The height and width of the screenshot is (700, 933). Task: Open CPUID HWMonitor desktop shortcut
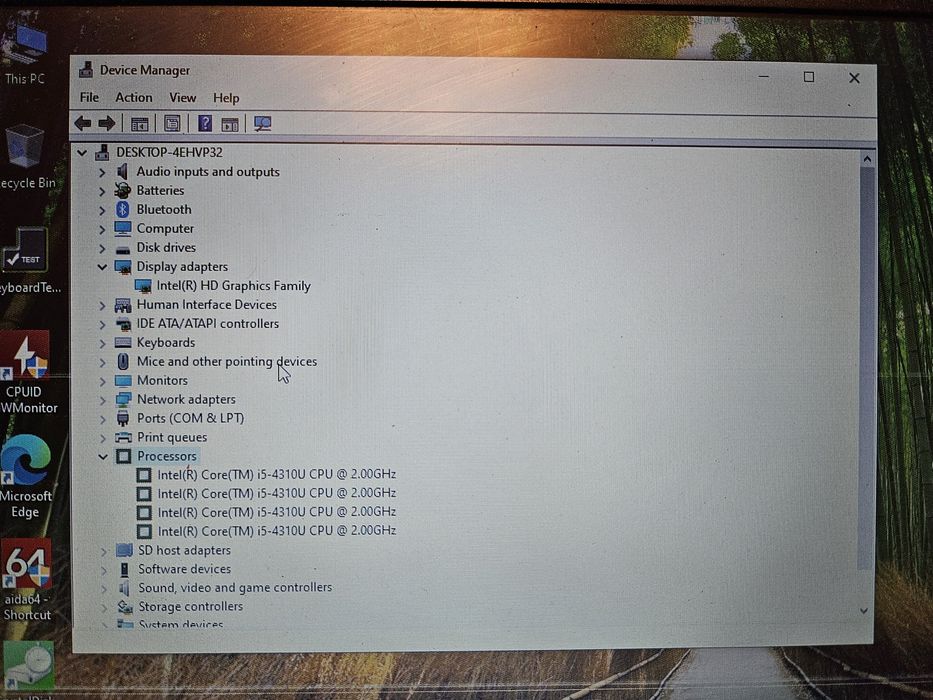[27, 373]
